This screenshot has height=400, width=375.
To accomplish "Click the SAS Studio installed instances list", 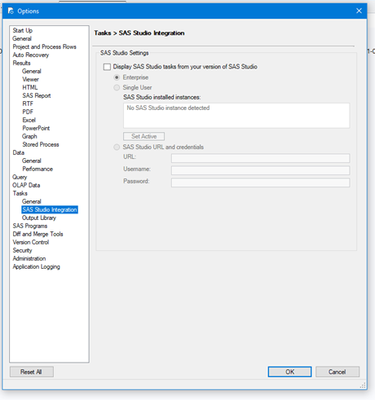I will tap(236, 115).
